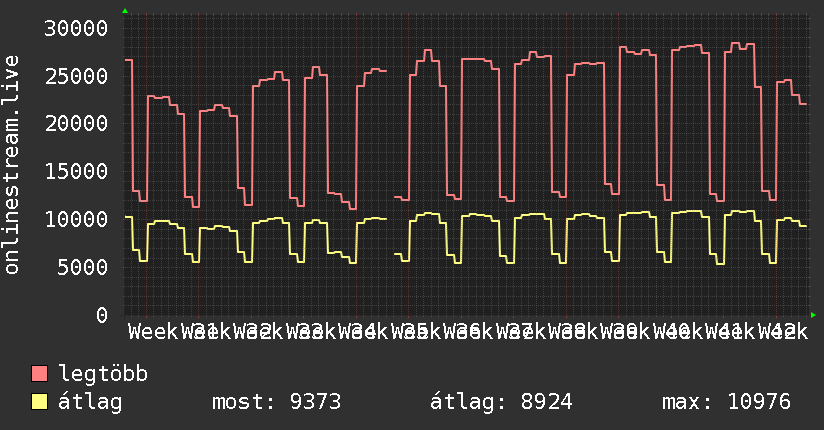Click the 20000 y-axis tick label
The height and width of the screenshot is (430, 824).
tap(76, 124)
